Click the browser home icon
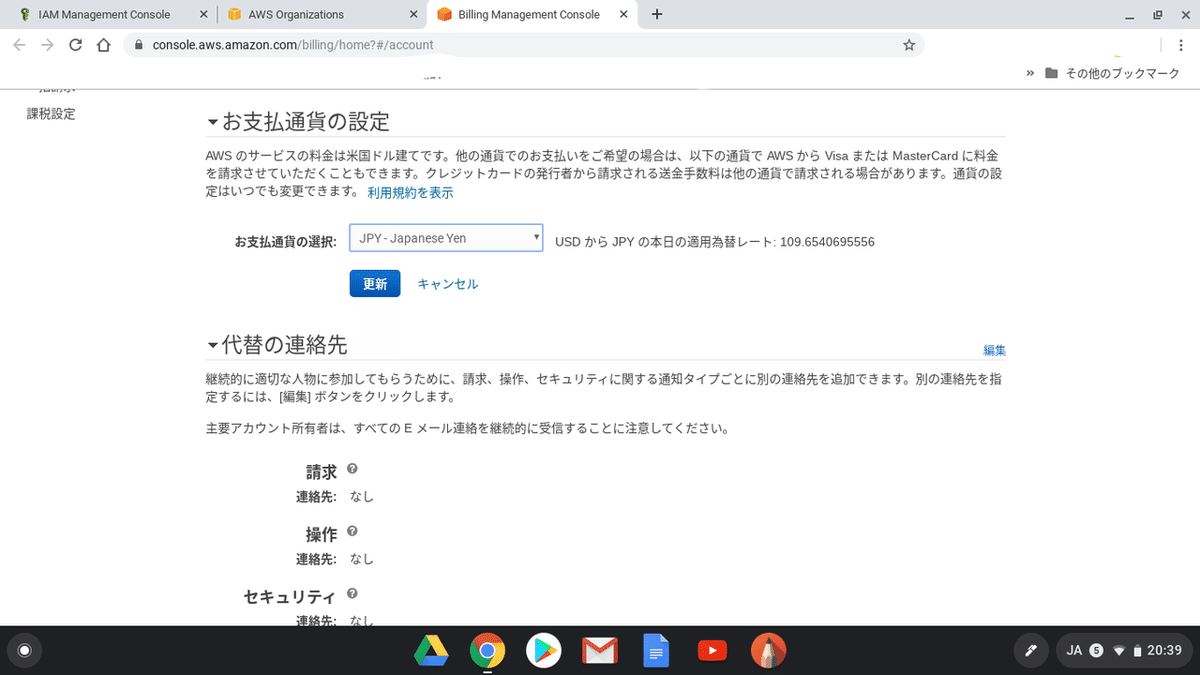The width and height of the screenshot is (1200, 675). point(104,44)
